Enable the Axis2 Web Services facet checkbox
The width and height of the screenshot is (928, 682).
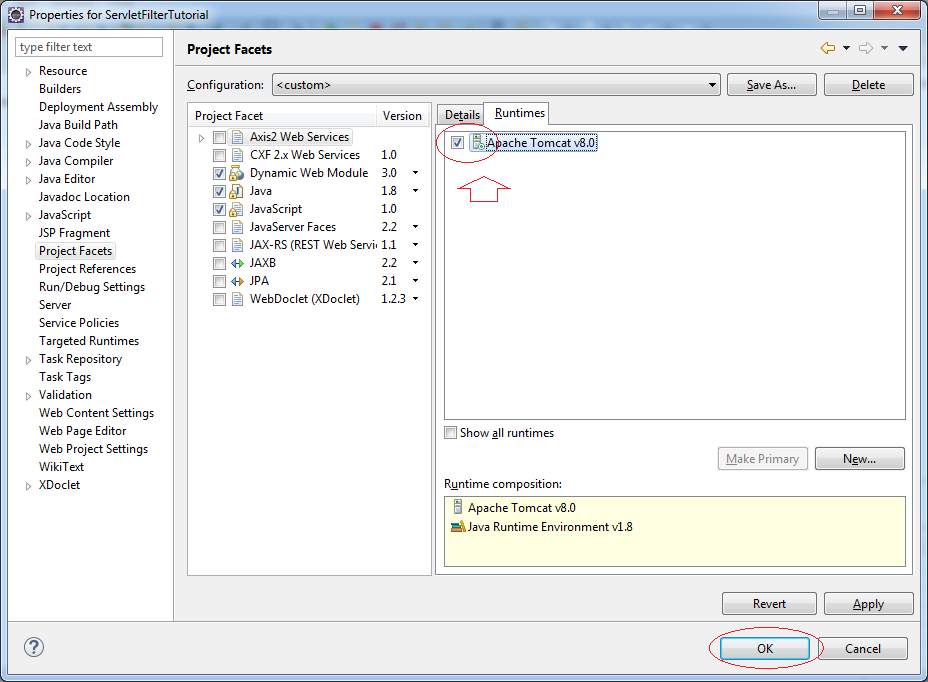(x=220, y=137)
